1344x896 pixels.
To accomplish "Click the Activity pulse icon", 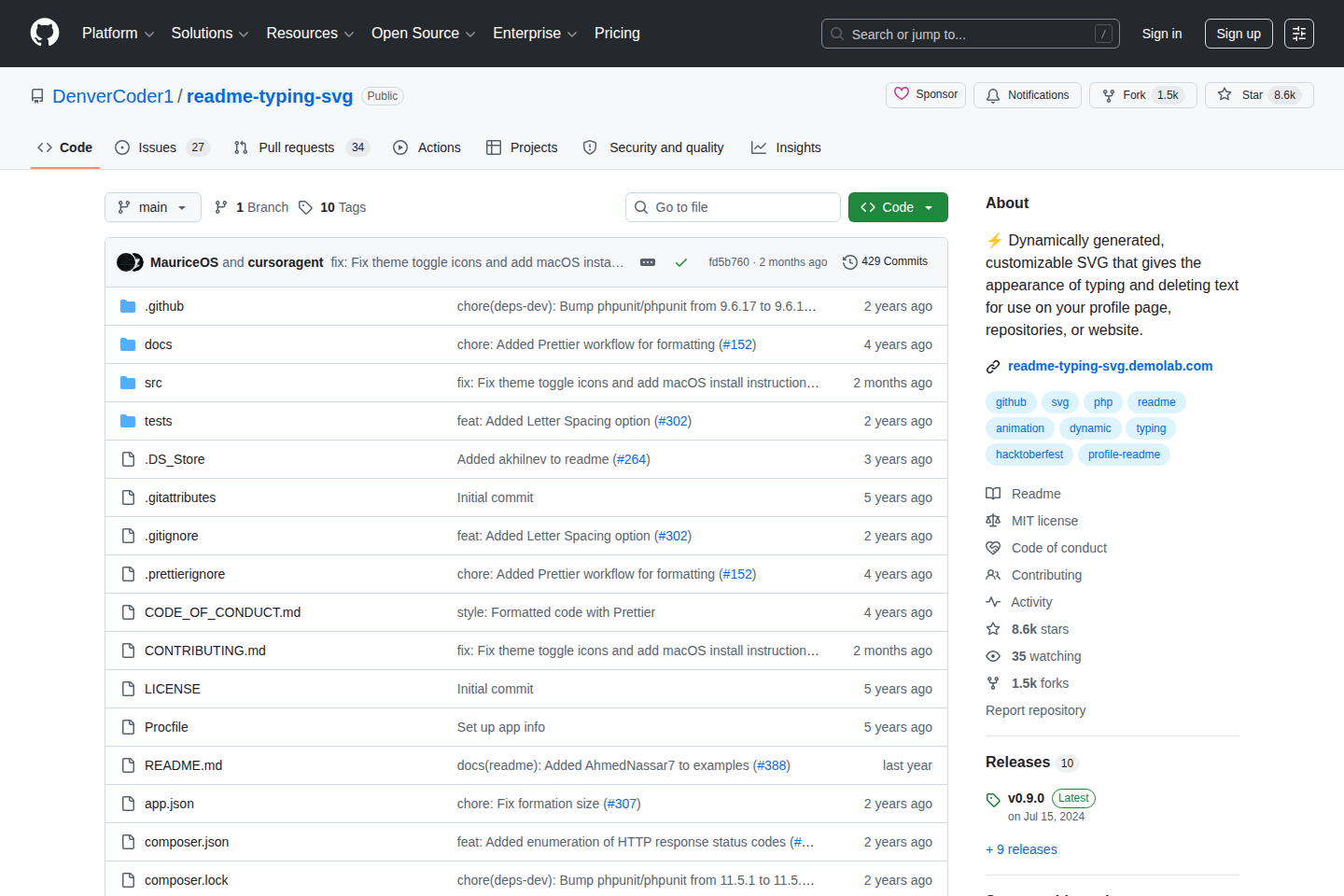I will coord(993,601).
